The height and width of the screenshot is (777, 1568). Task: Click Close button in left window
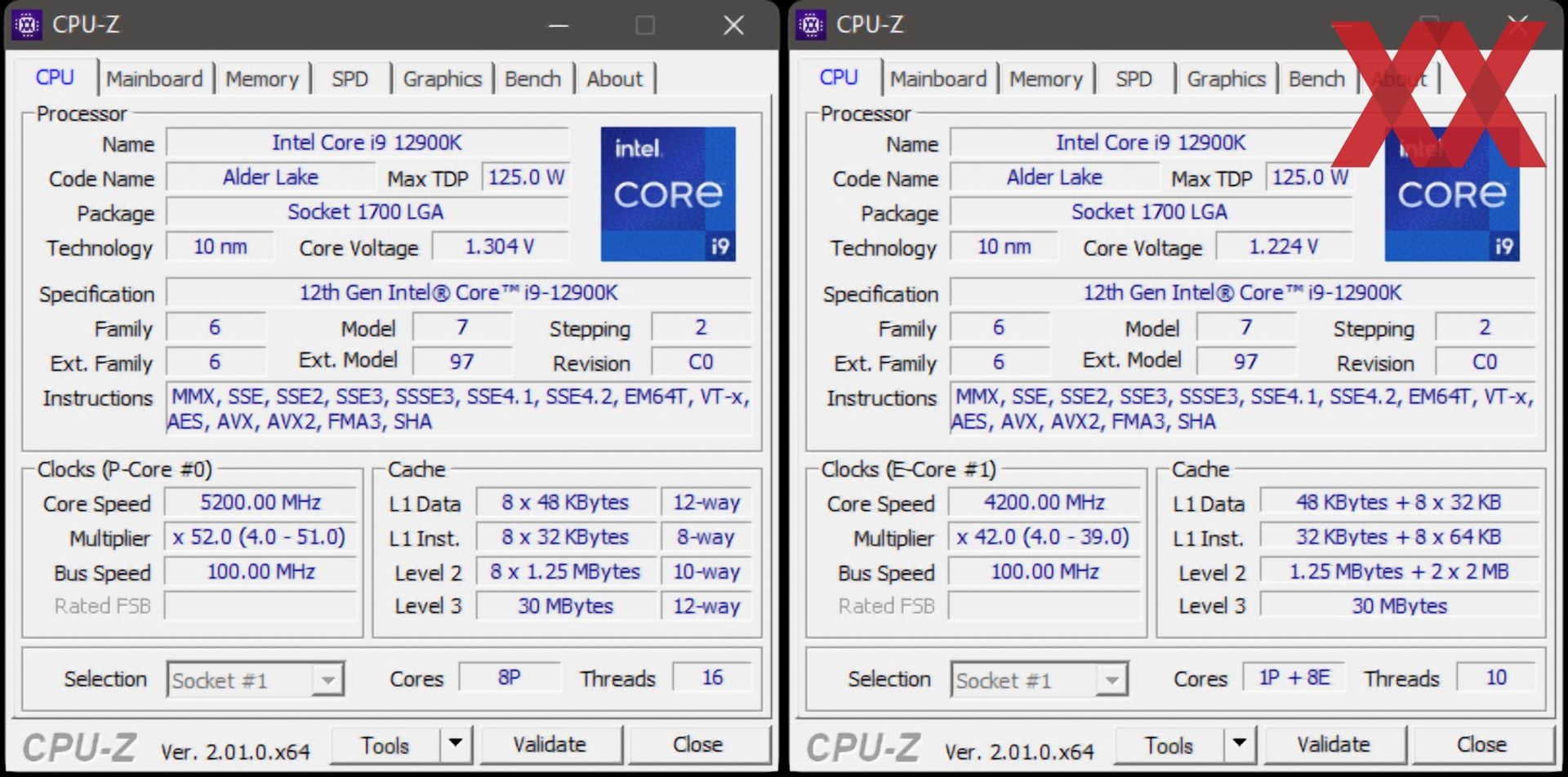[698, 744]
